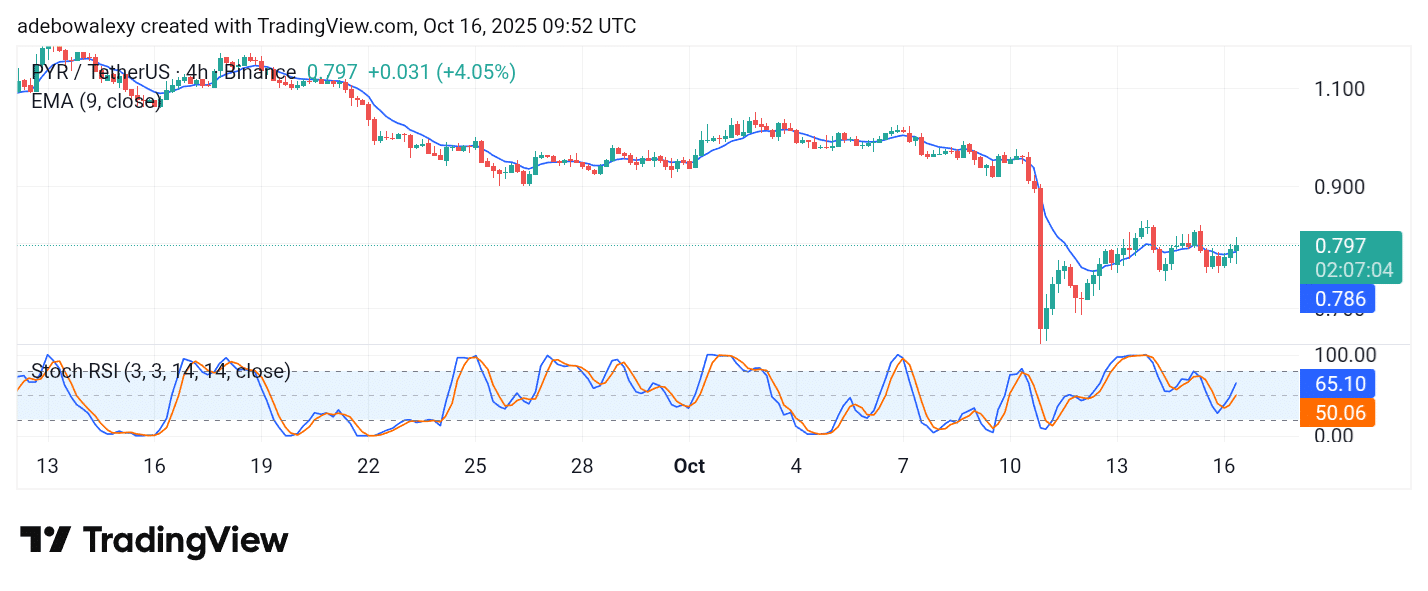
Task: Click the +0.031 (+4.05%) change value
Action: pyautogui.click(x=441, y=72)
